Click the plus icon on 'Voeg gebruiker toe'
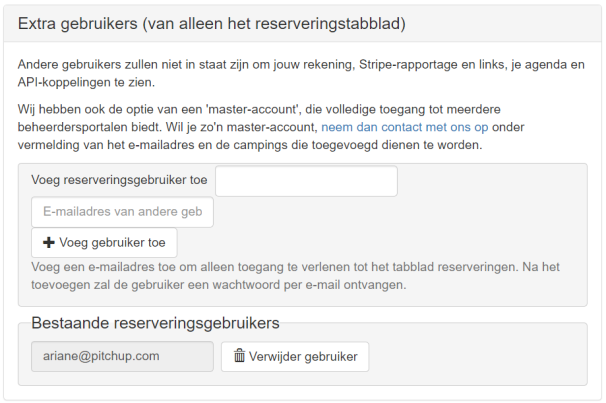This screenshot has height=403, width=606. pos(49,243)
